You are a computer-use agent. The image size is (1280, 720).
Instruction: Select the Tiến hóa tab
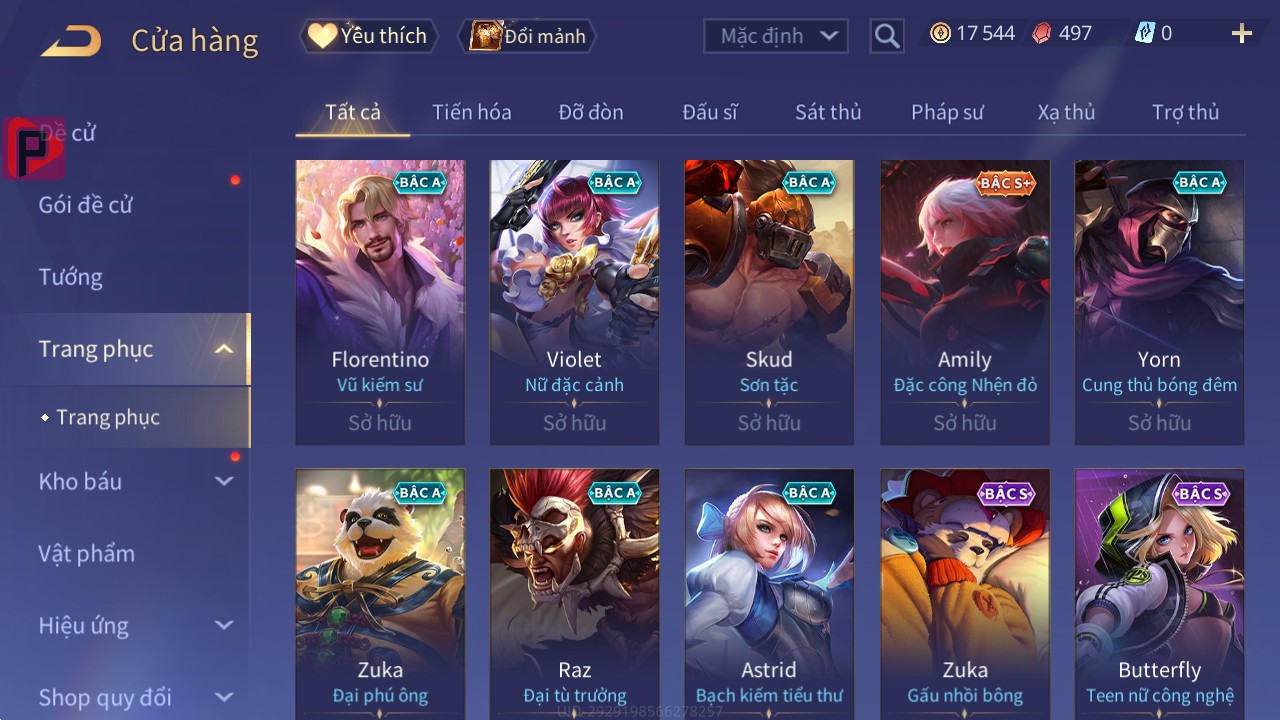(472, 112)
